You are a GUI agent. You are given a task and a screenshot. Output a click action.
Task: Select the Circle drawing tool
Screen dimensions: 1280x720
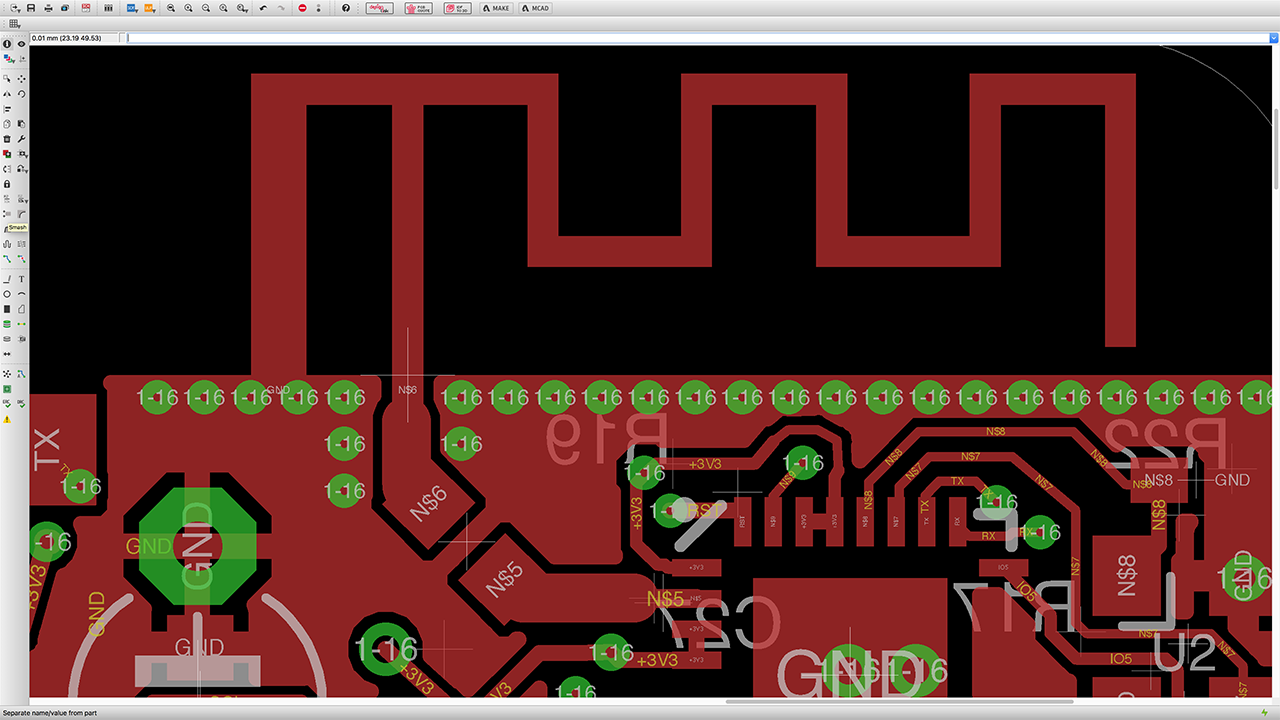pyautogui.click(x=7, y=294)
